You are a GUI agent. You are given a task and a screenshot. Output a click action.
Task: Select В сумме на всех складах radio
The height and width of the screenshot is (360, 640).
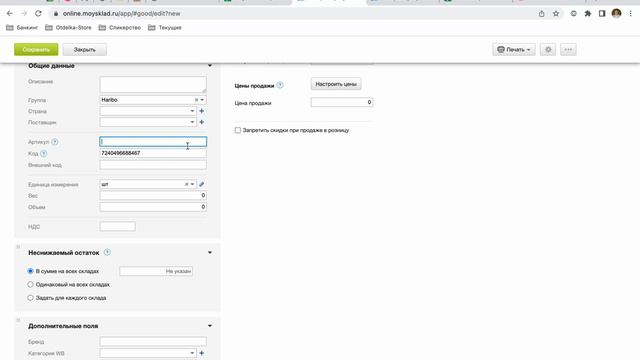click(x=30, y=271)
